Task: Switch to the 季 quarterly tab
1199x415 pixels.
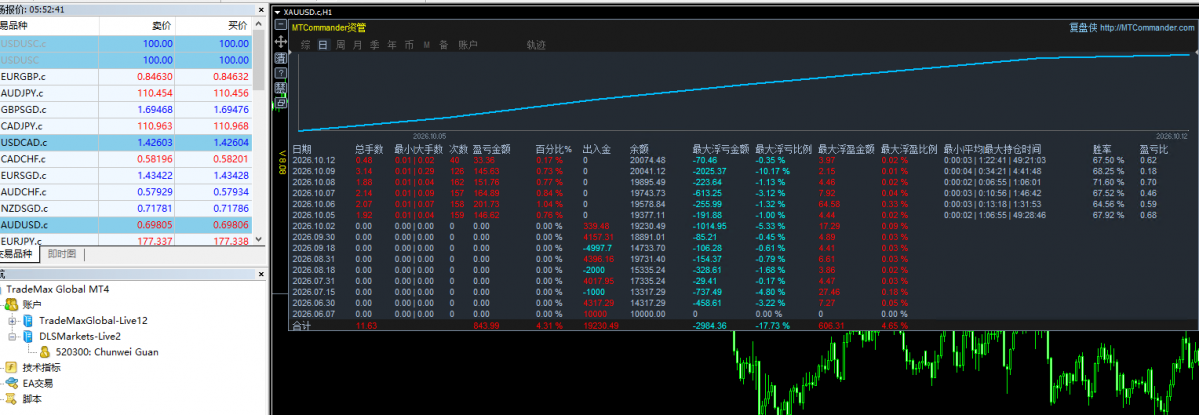Action: tap(375, 45)
